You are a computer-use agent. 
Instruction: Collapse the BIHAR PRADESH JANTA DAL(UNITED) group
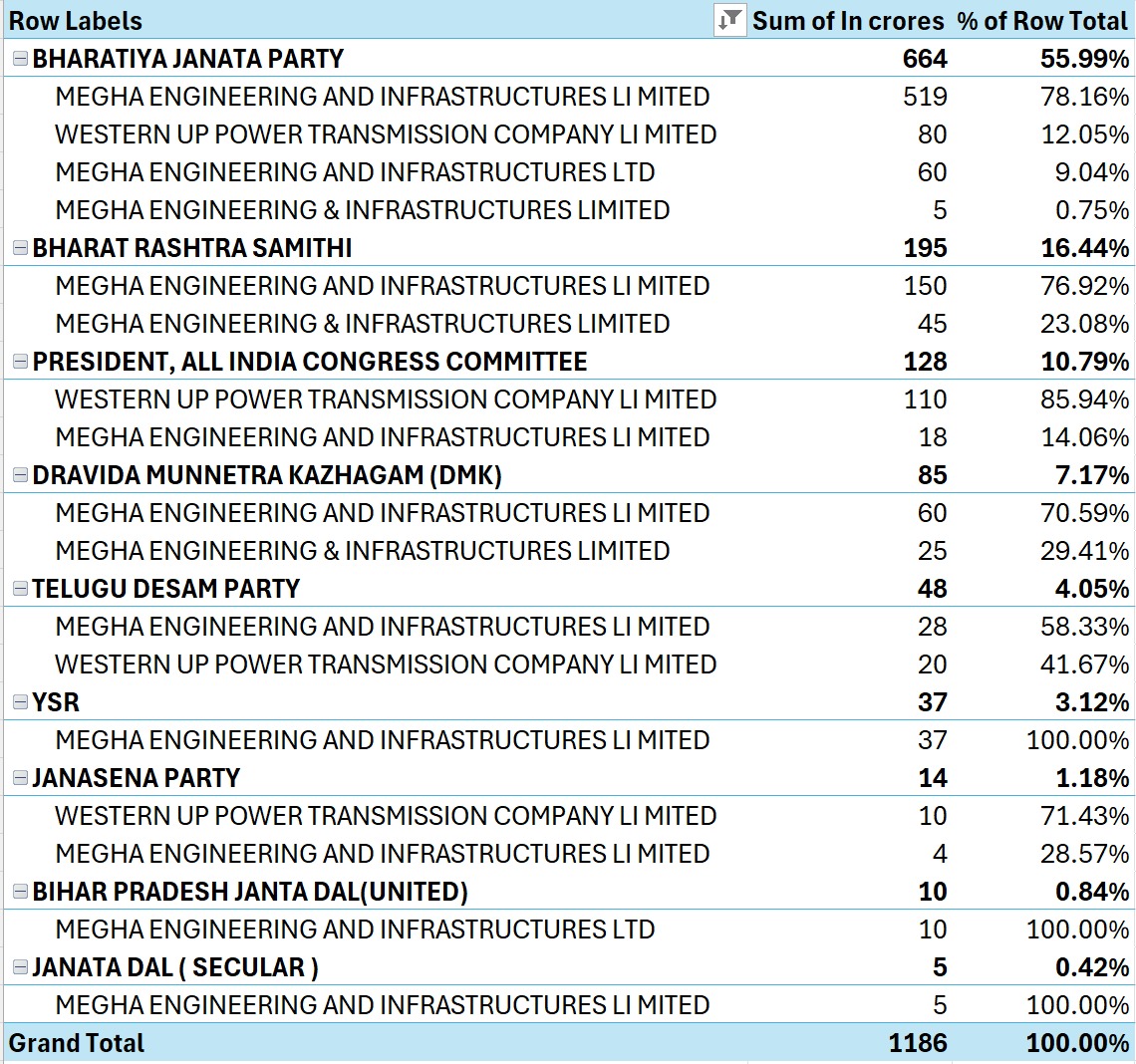20,892
